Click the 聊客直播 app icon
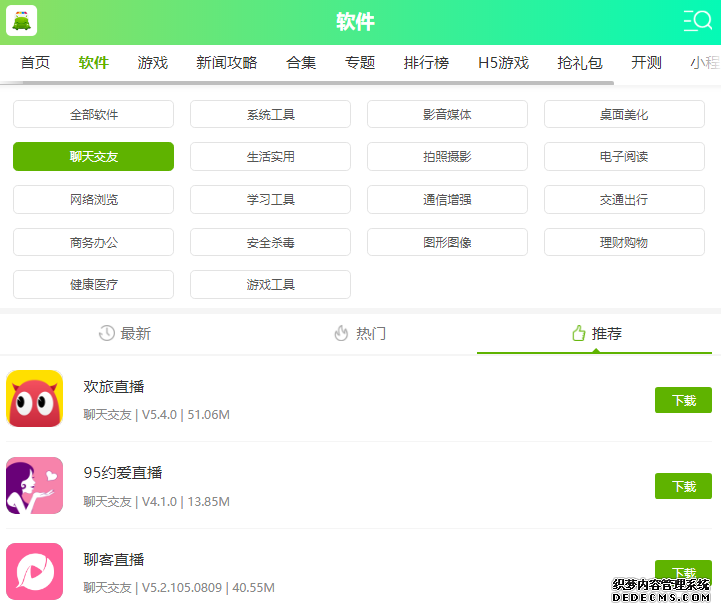 pos(34,572)
